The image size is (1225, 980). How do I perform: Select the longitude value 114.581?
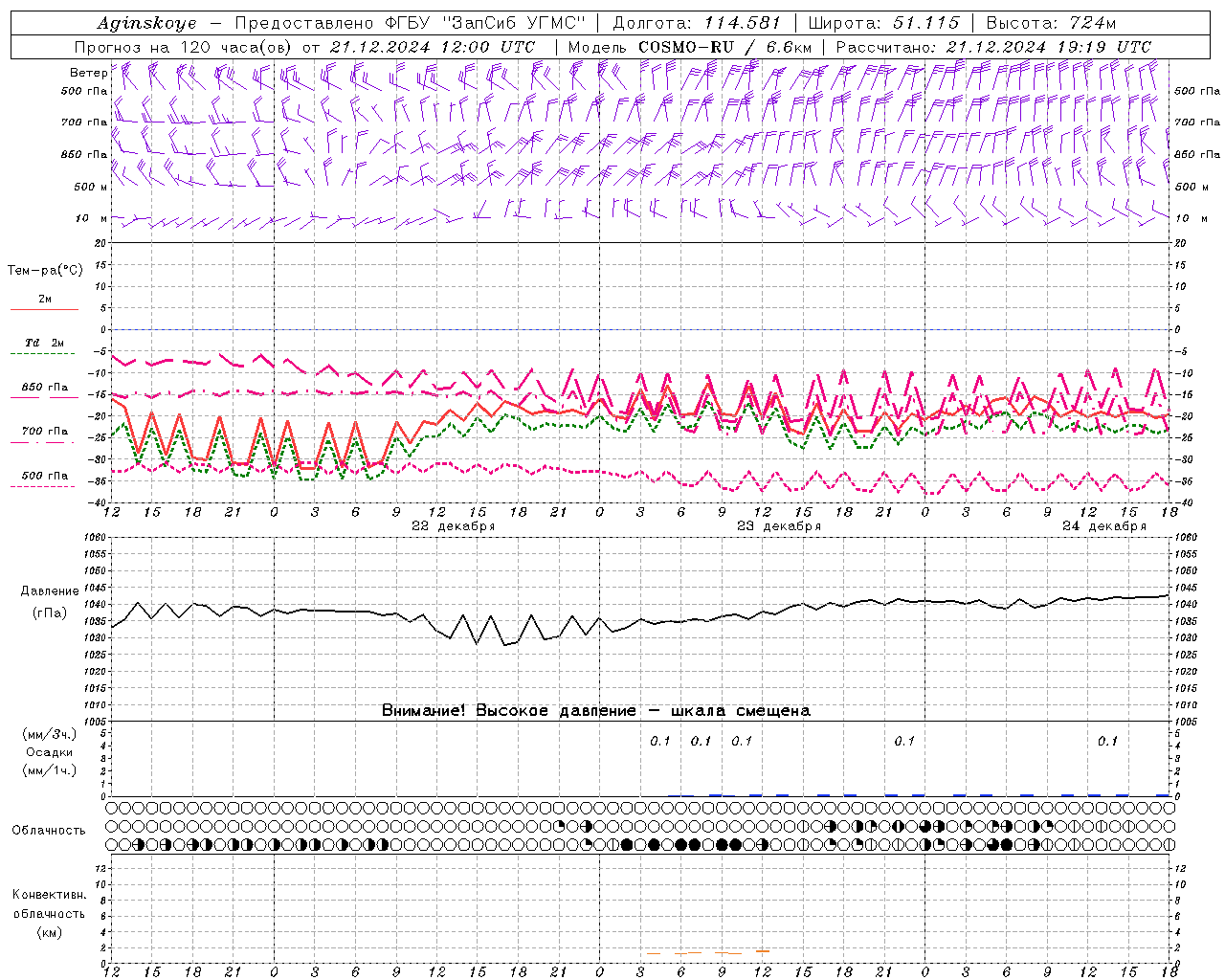pyautogui.click(x=742, y=23)
